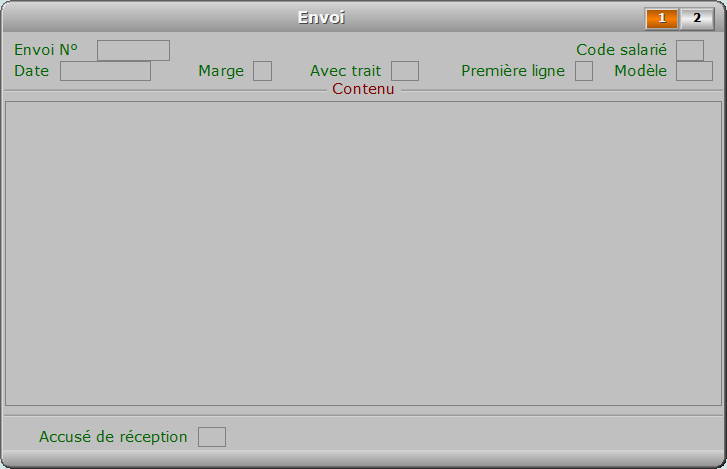Focus the Date input field
Screen dimensions: 727x469
click(x=105, y=71)
